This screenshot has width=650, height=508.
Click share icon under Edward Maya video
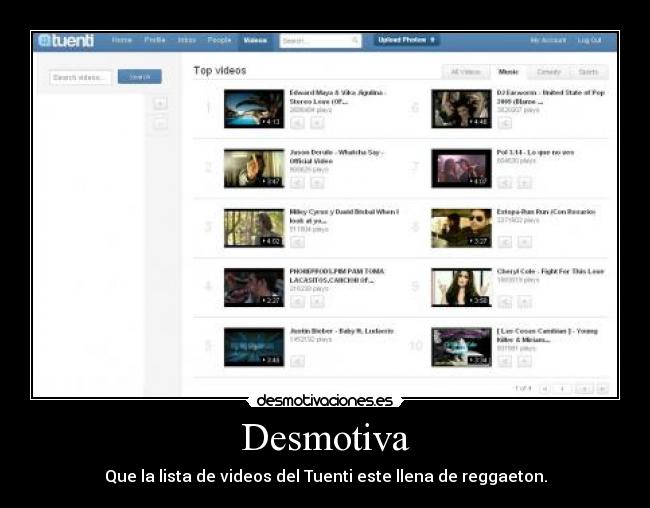pyautogui.click(x=297, y=123)
